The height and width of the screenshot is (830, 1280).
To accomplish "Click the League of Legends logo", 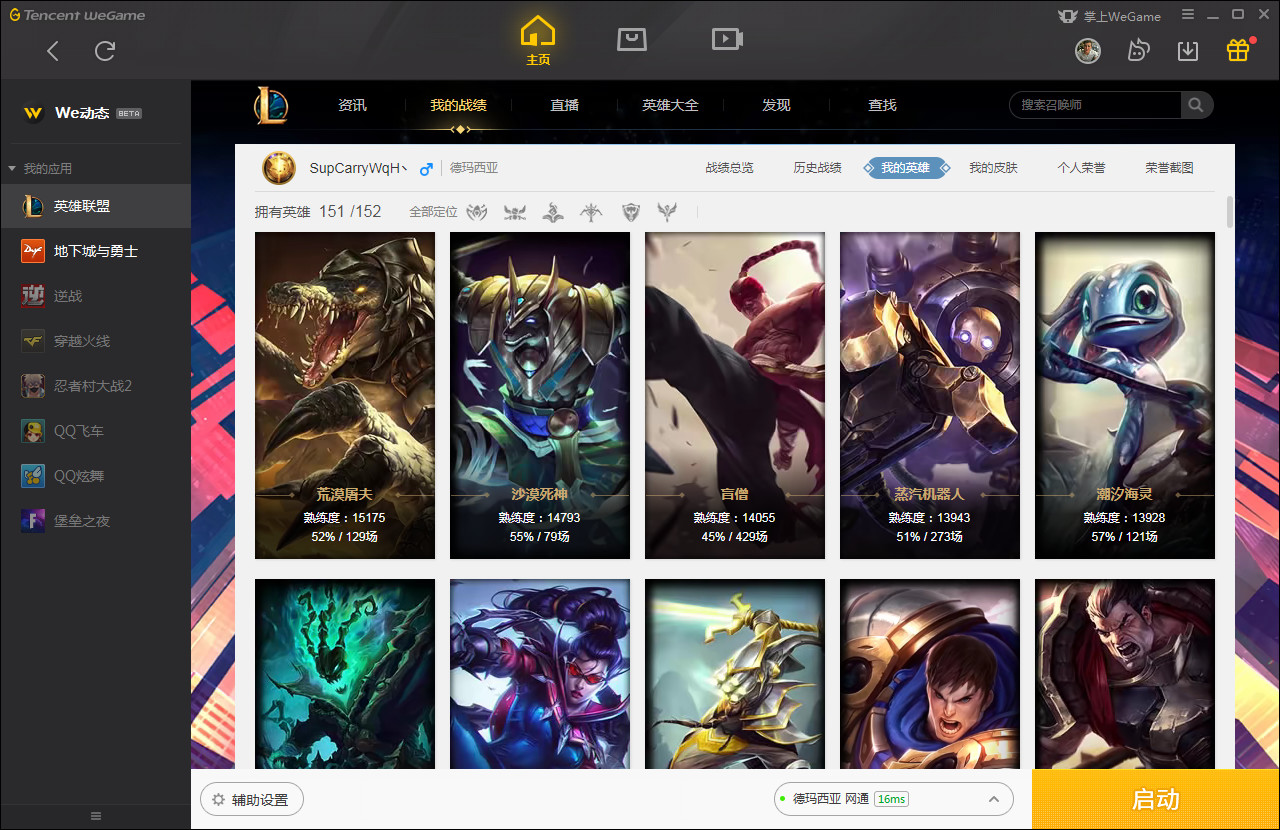I will tap(270, 105).
